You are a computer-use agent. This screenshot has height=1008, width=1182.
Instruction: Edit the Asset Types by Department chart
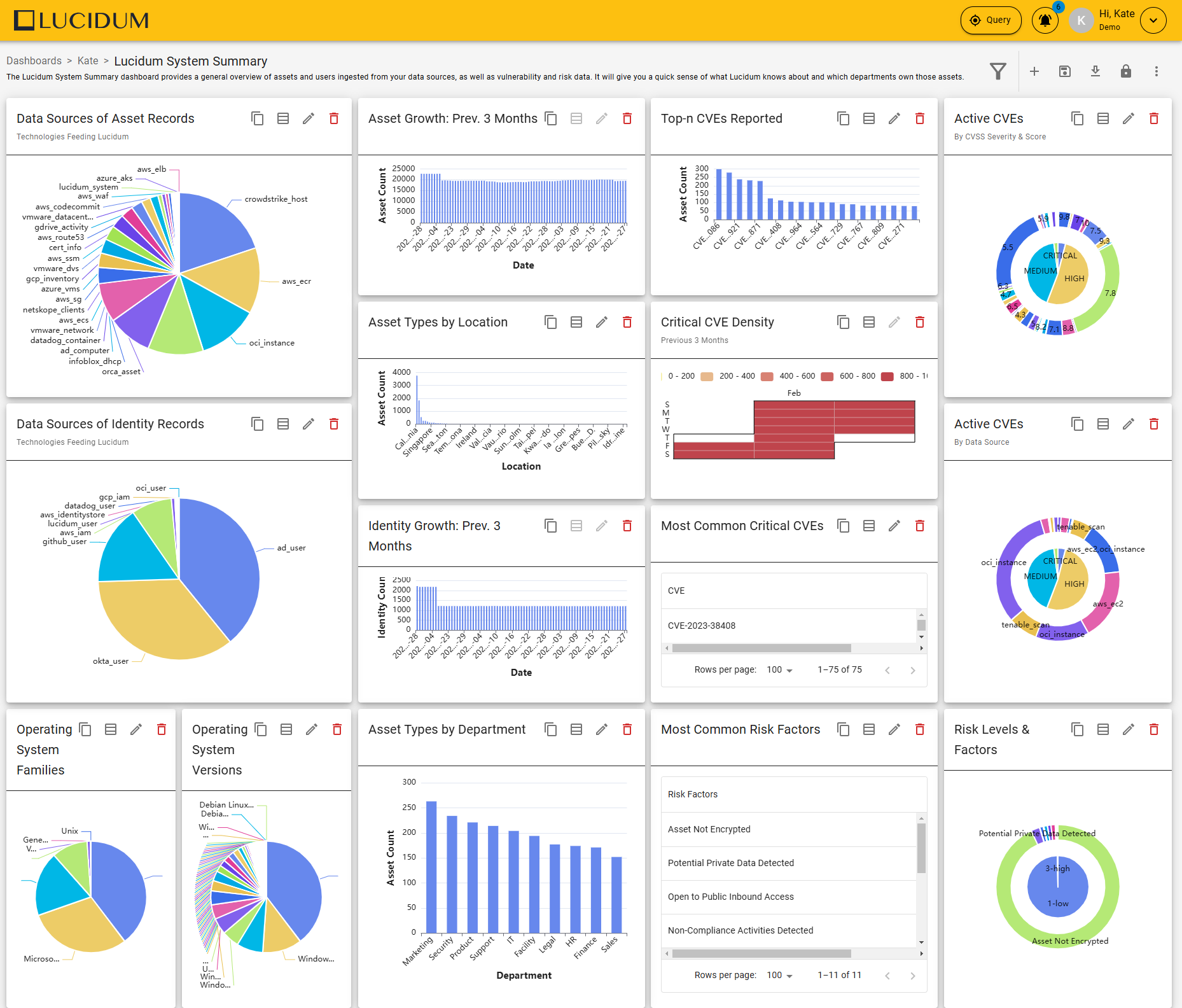click(602, 729)
